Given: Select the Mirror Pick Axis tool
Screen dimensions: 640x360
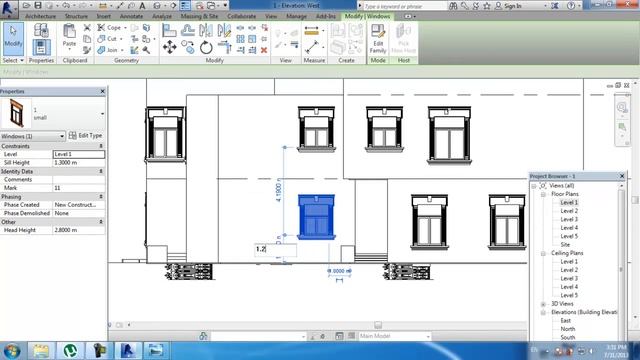Looking at the screenshot, I should coord(206,30).
